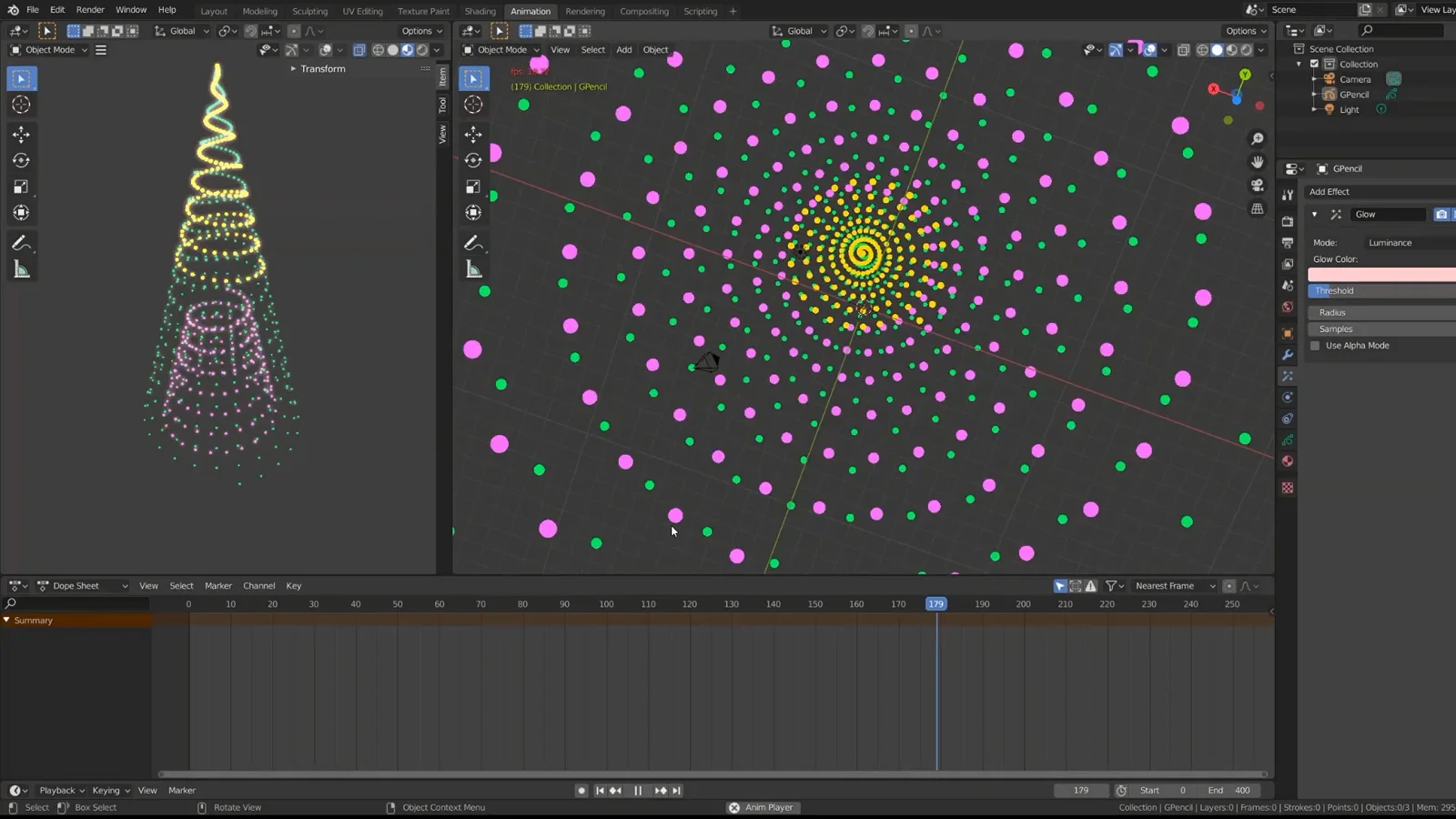Open Material Properties at the sidebar bottom
Viewport: 1456px width, 819px height.
pos(1287,461)
